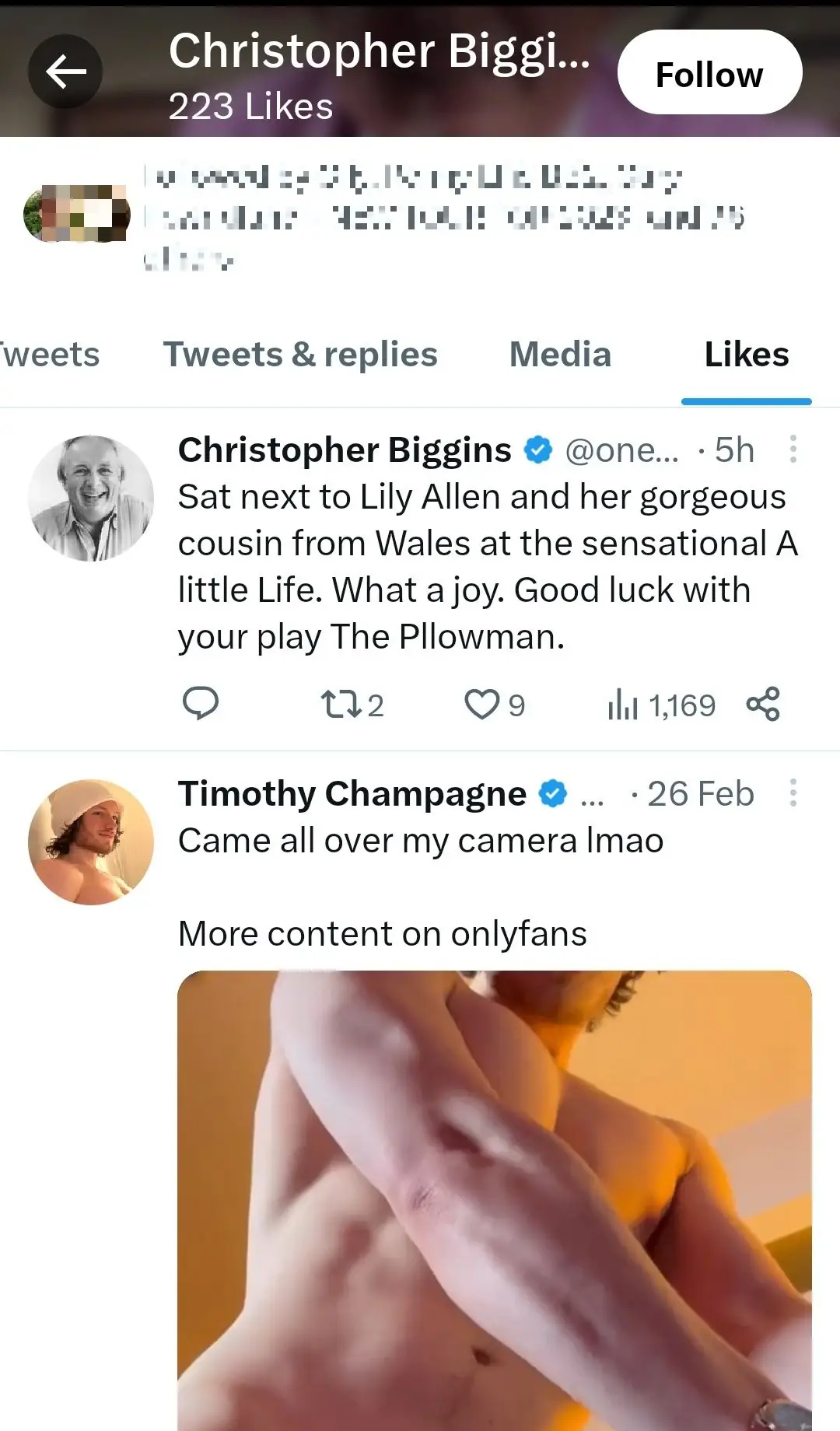Open the 5h timestamp on Biggins' tweet
Viewport: 840px width, 1431px height.
[734, 450]
